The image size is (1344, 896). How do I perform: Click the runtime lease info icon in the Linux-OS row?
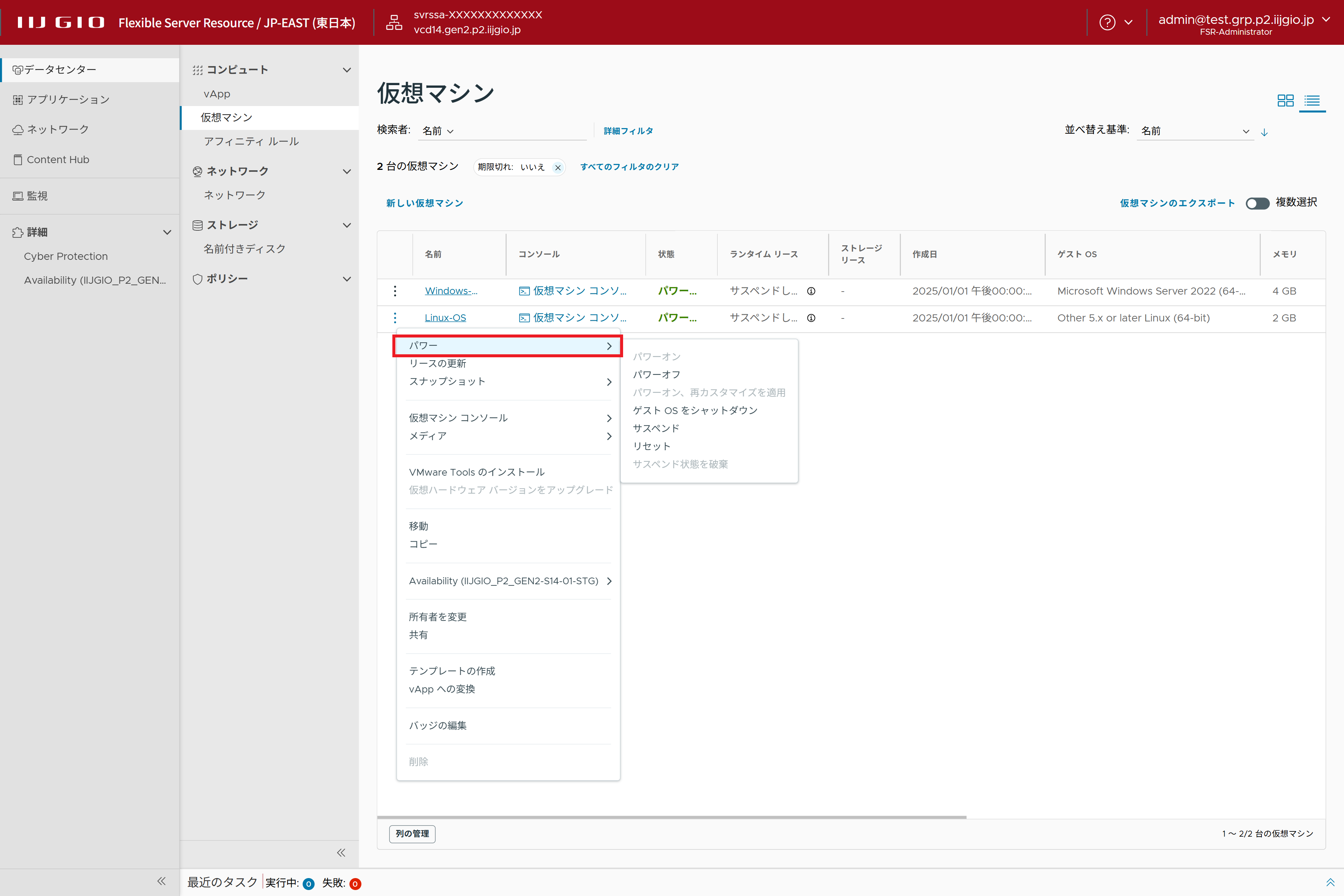coord(811,318)
